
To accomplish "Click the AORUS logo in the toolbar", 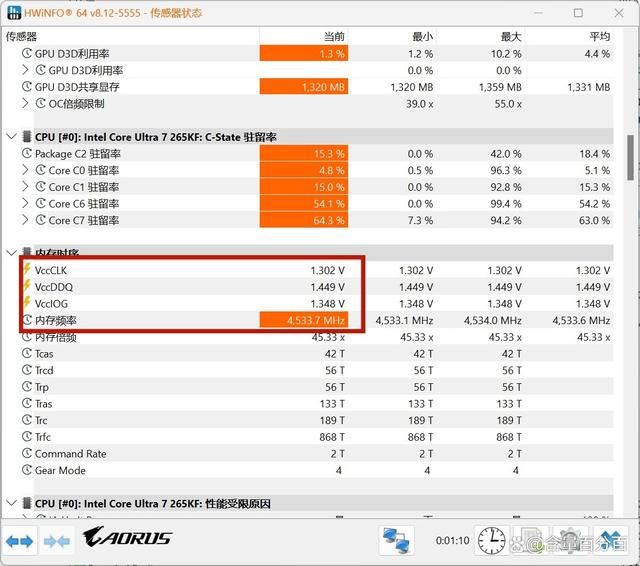I will [130, 538].
